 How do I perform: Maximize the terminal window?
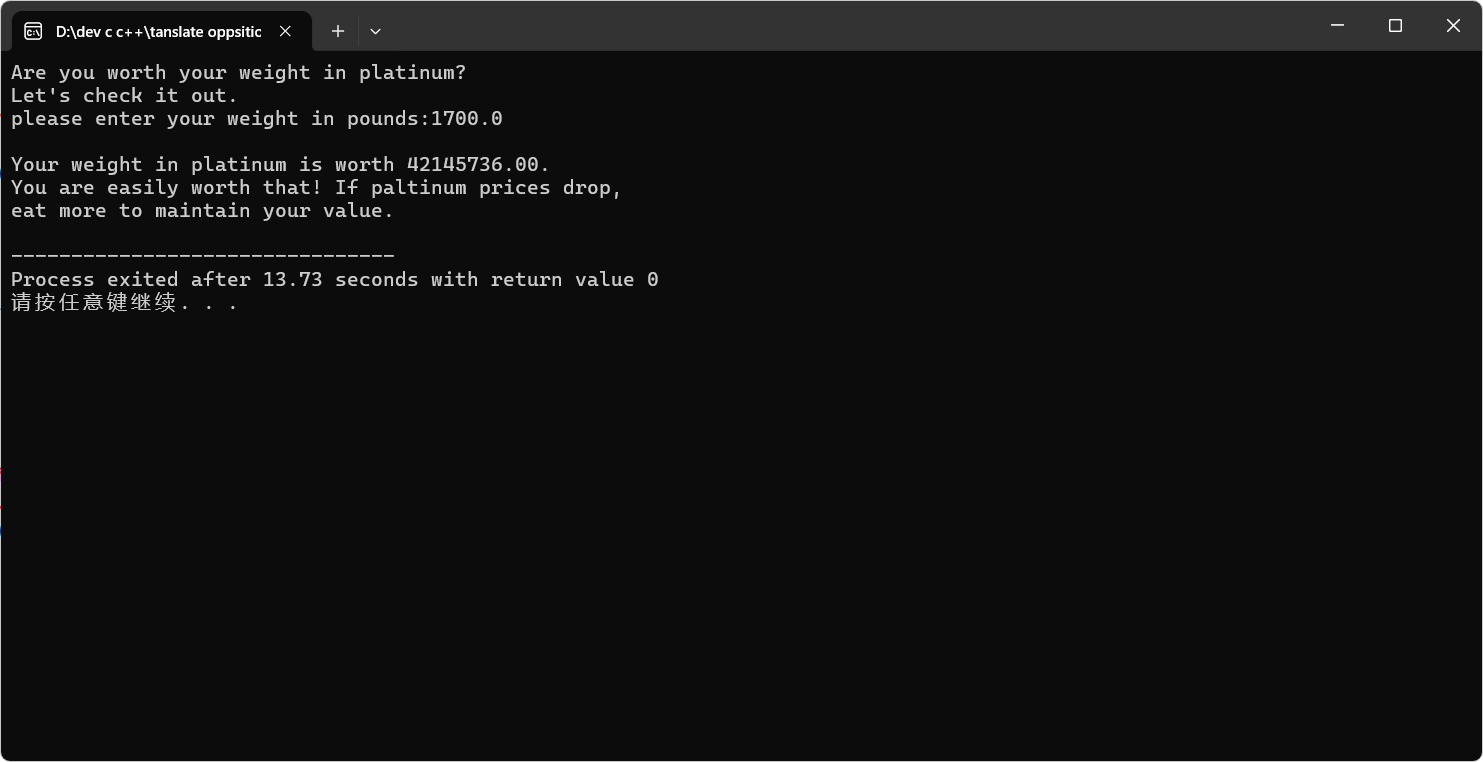point(1395,26)
